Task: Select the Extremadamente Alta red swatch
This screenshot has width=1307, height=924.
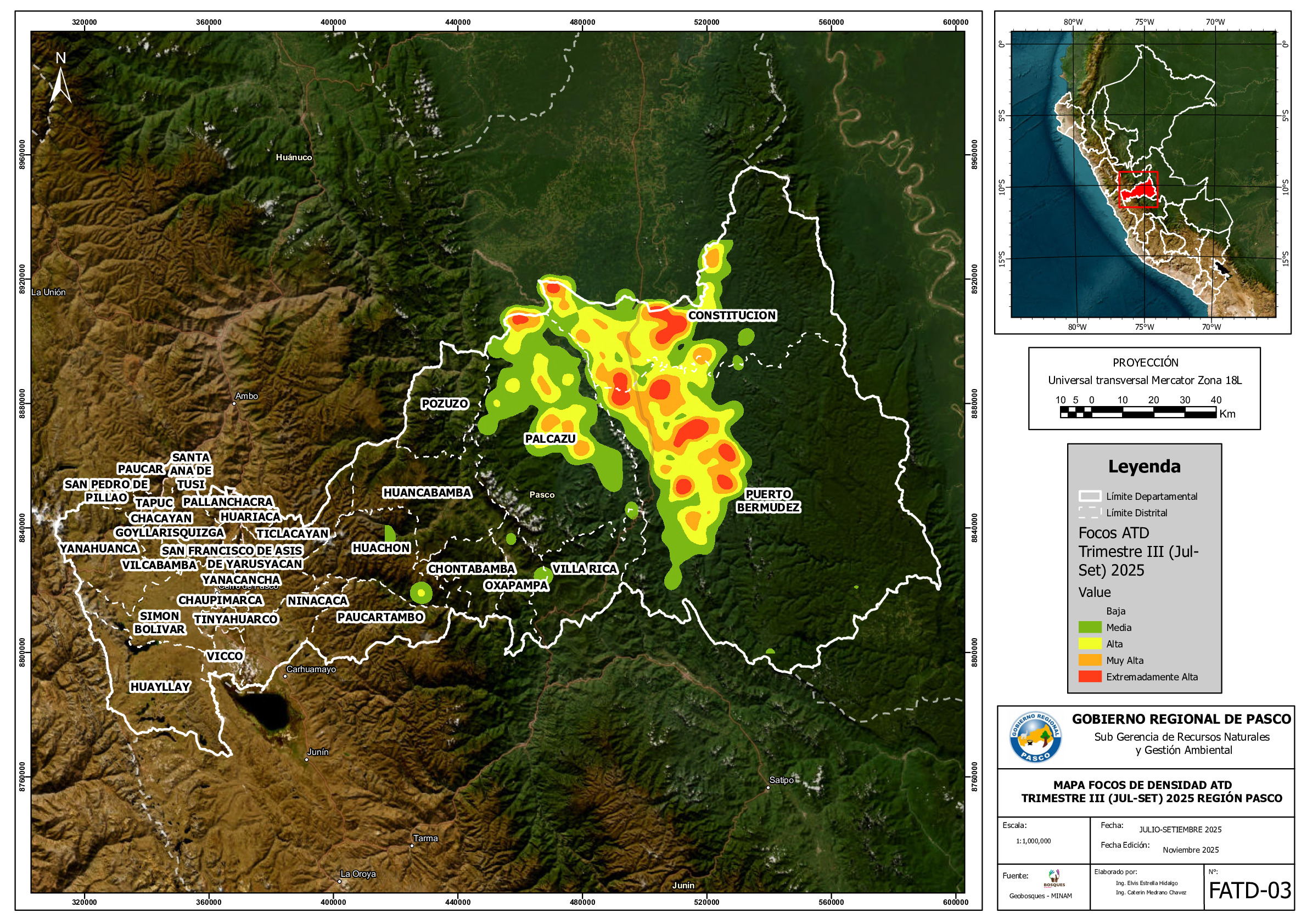Action: tap(1090, 677)
